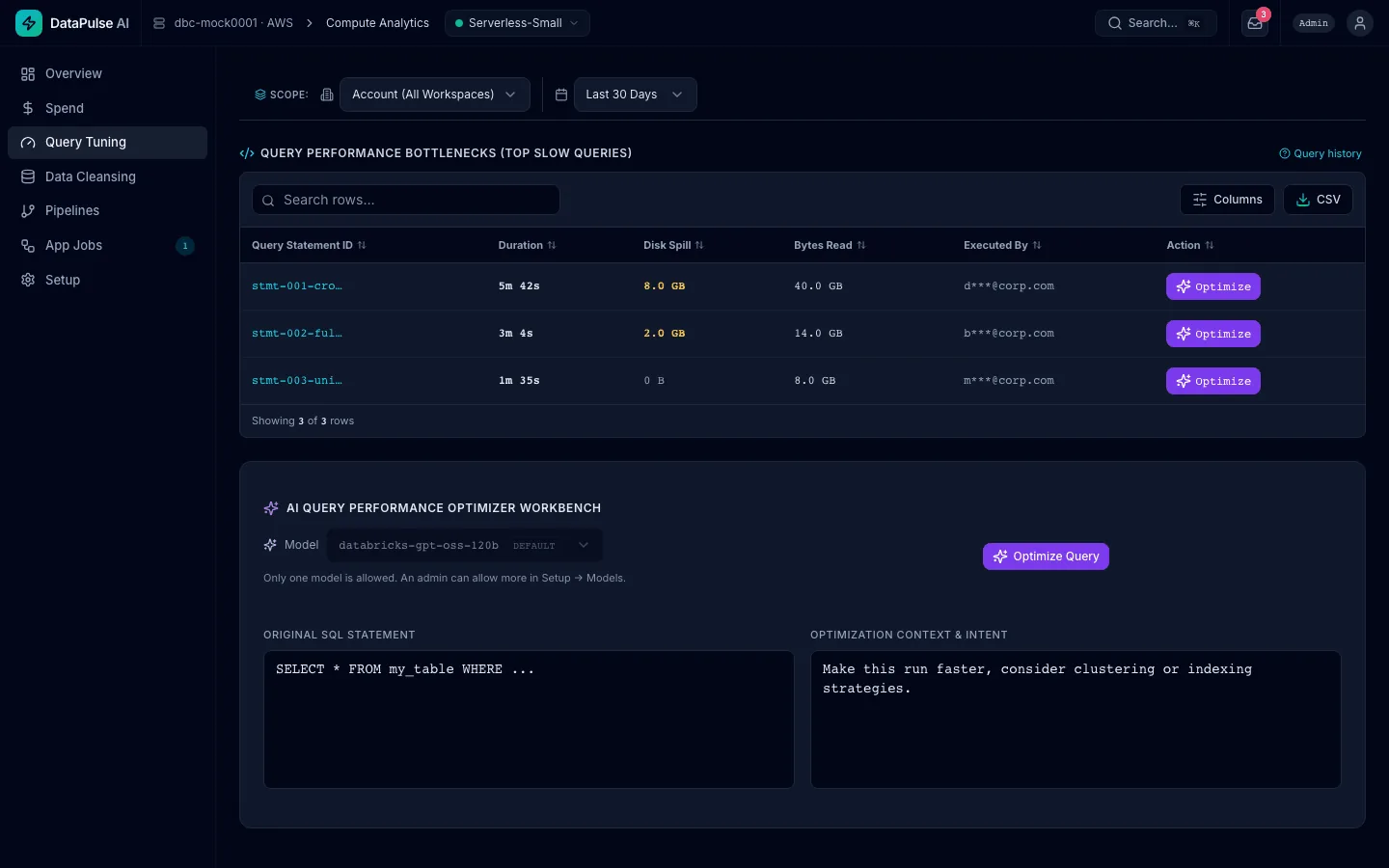Image resolution: width=1389 pixels, height=868 pixels.
Task: Sort by the Query Statement ID column
Action: (x=309, y=245)
